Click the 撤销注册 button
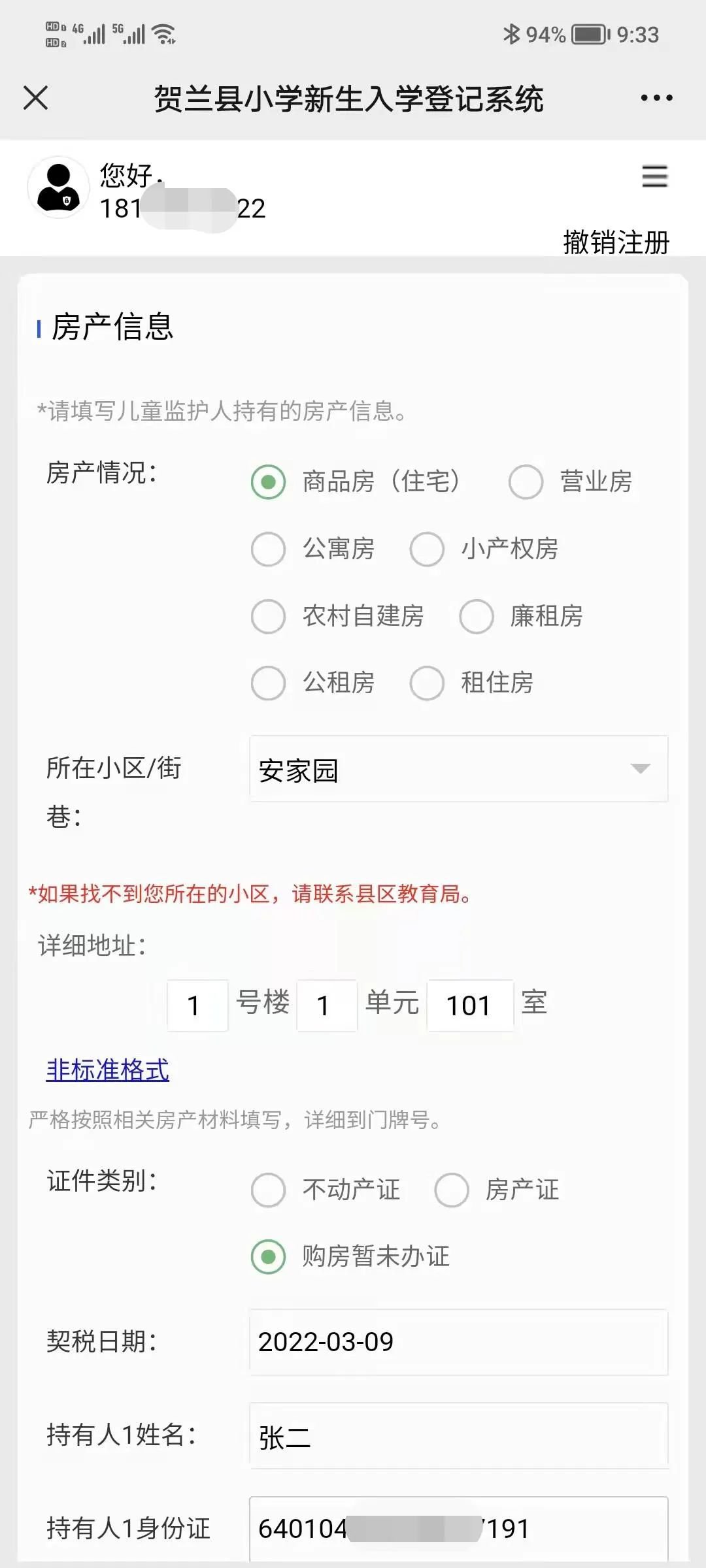Image resolution: width=706 pixels, height=1568 pixels. point(616,242)
